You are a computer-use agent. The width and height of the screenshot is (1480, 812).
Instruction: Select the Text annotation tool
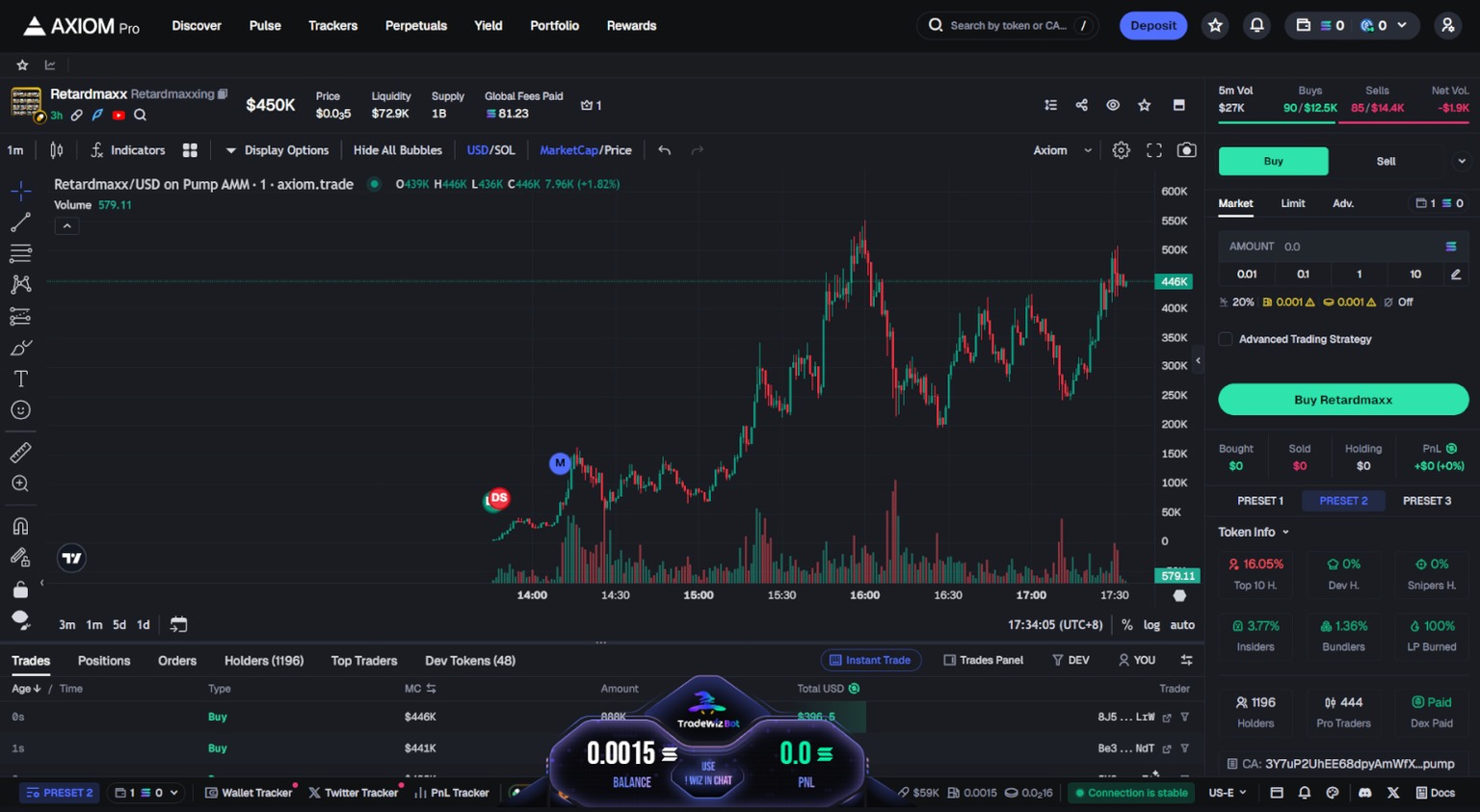coord(20,379)
